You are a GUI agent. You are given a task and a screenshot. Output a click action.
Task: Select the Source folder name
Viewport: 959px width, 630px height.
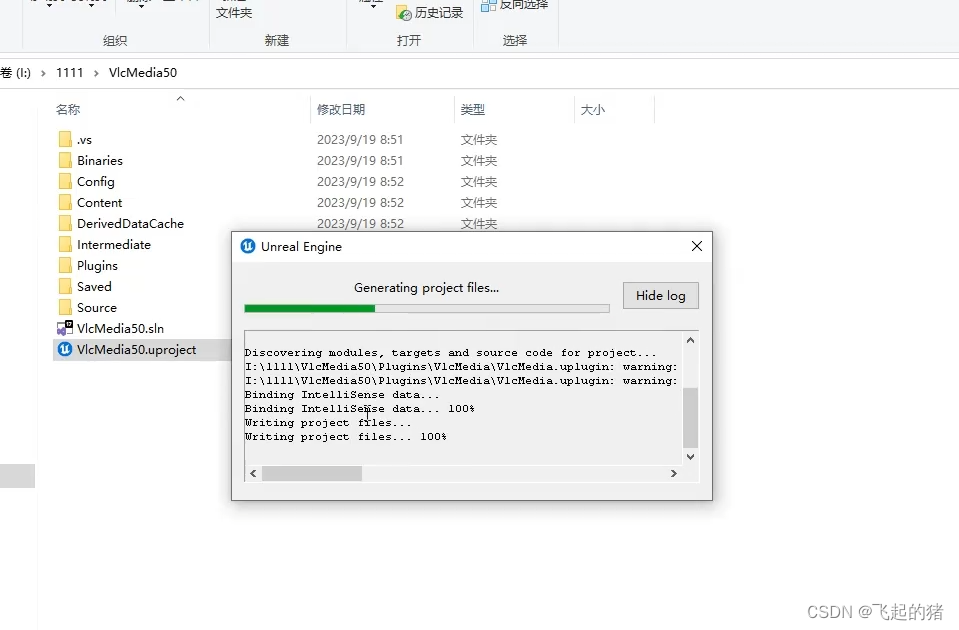pyautogui.click(x=97, y=308)
